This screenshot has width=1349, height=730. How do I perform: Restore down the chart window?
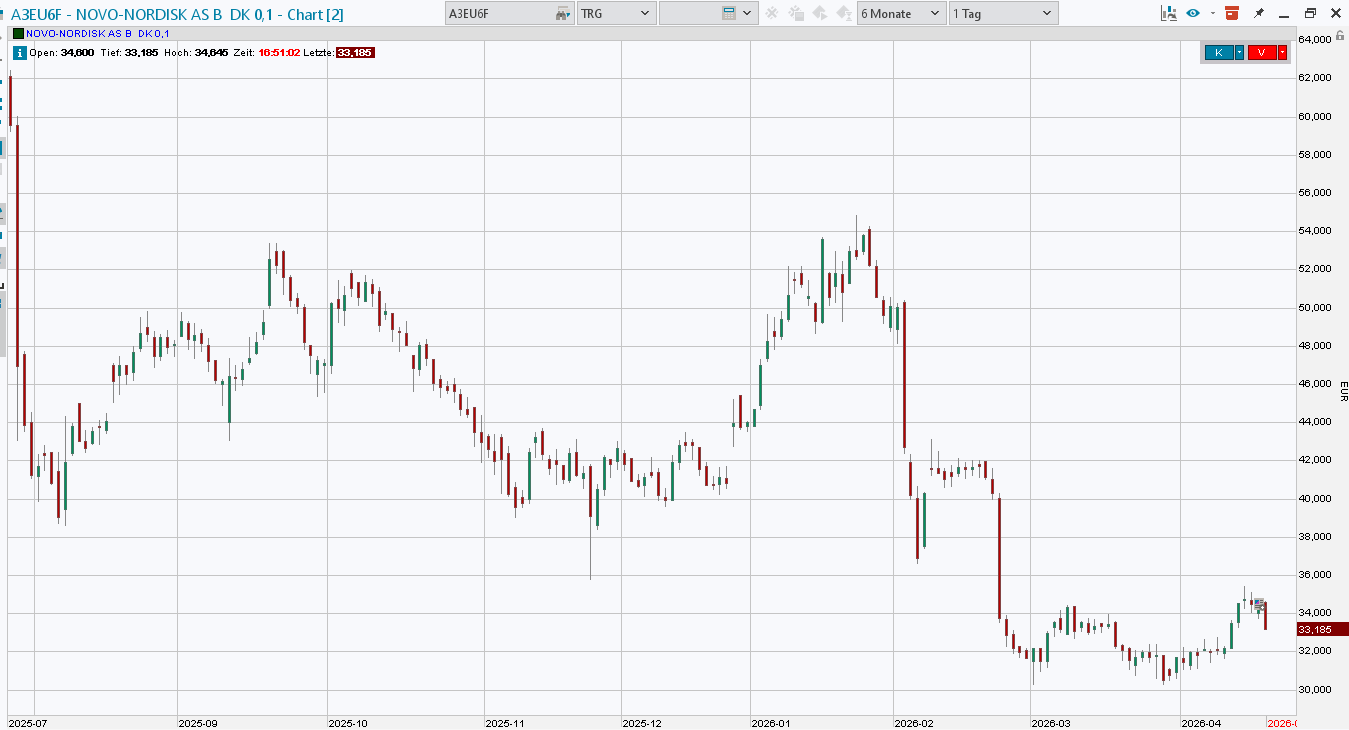coord(1310,13)
